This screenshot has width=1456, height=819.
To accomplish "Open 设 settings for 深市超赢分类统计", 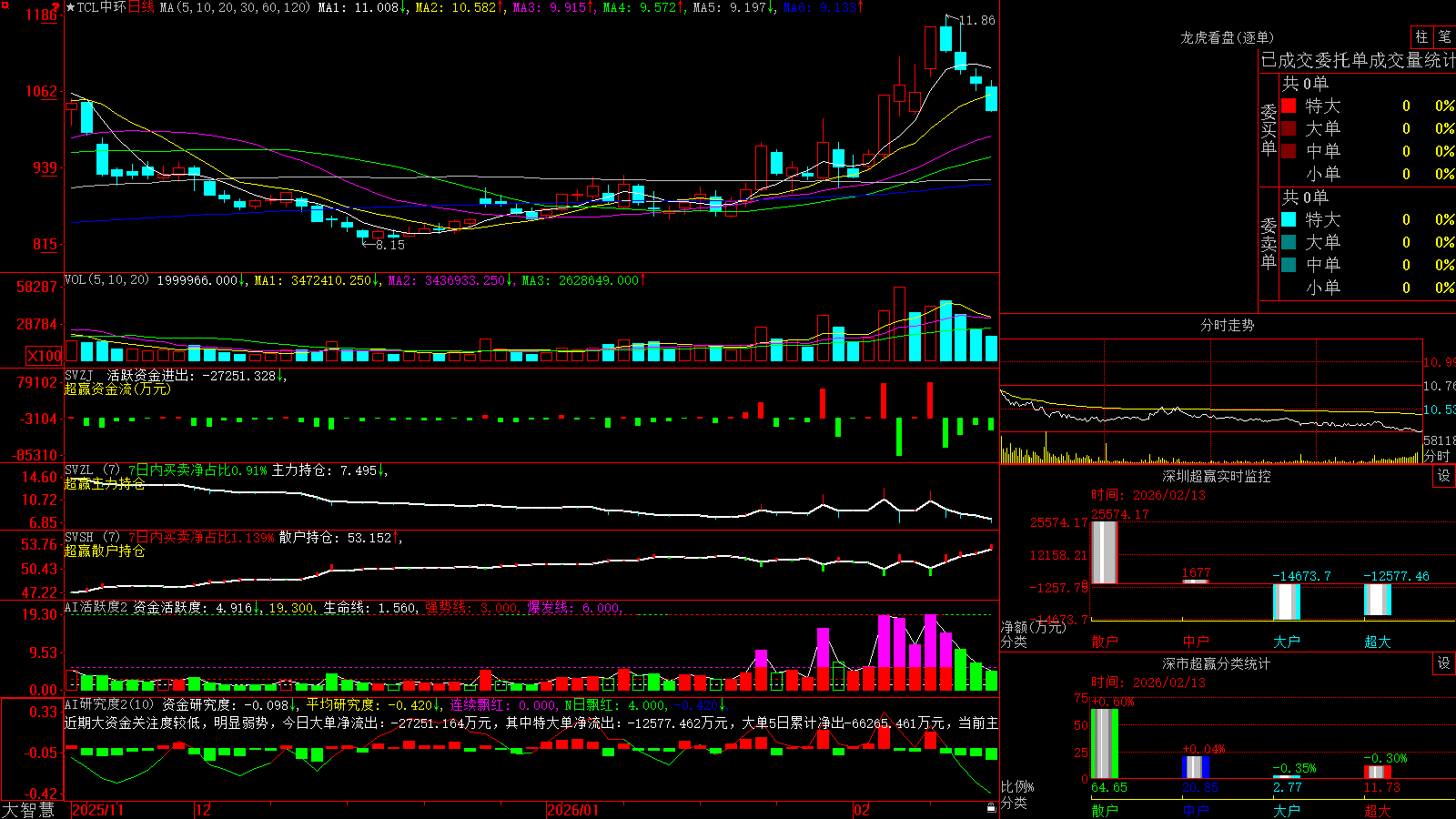I will [x=1444, y=663].
